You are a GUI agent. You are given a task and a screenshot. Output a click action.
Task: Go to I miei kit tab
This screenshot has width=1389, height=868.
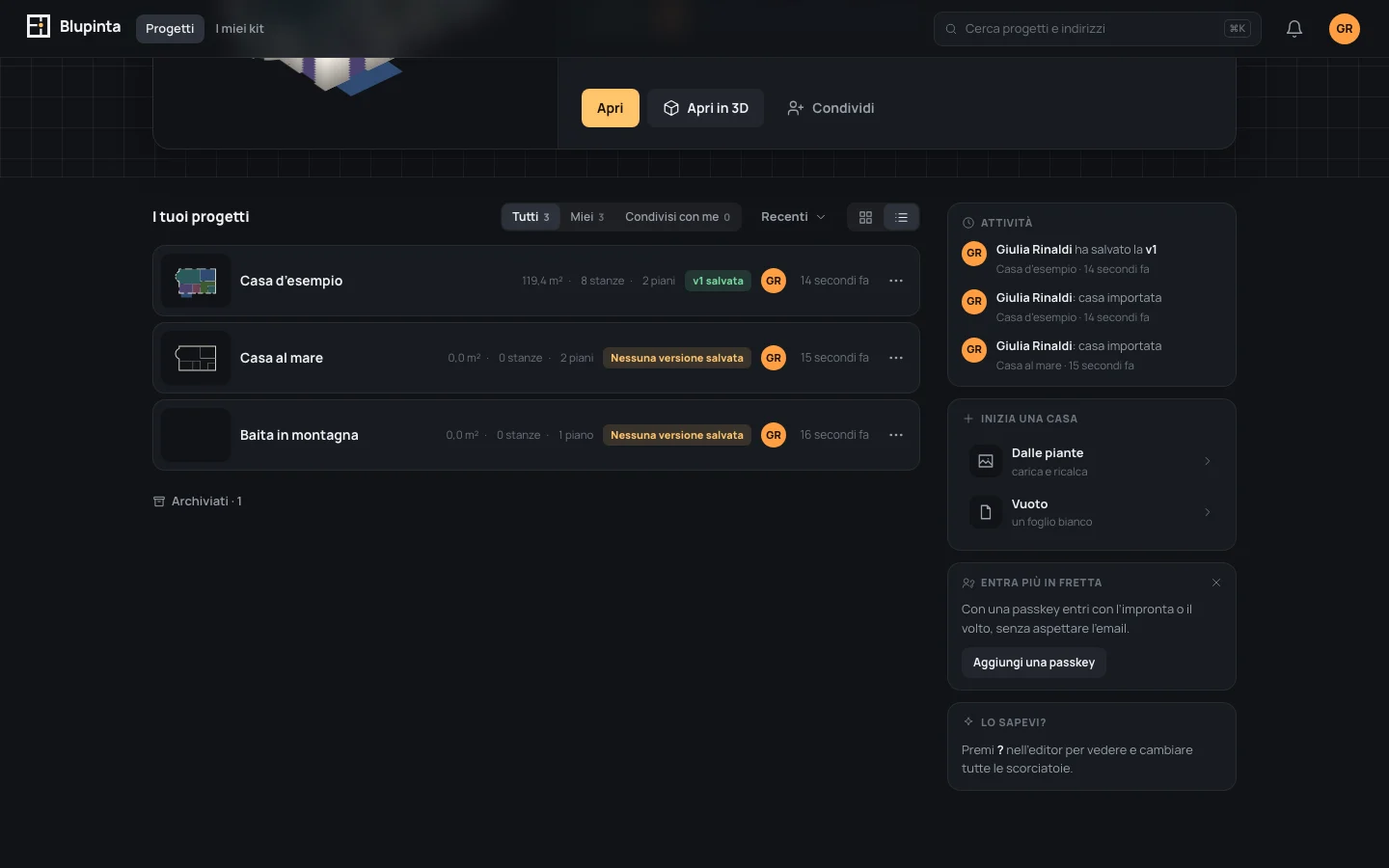click(239, 29)
